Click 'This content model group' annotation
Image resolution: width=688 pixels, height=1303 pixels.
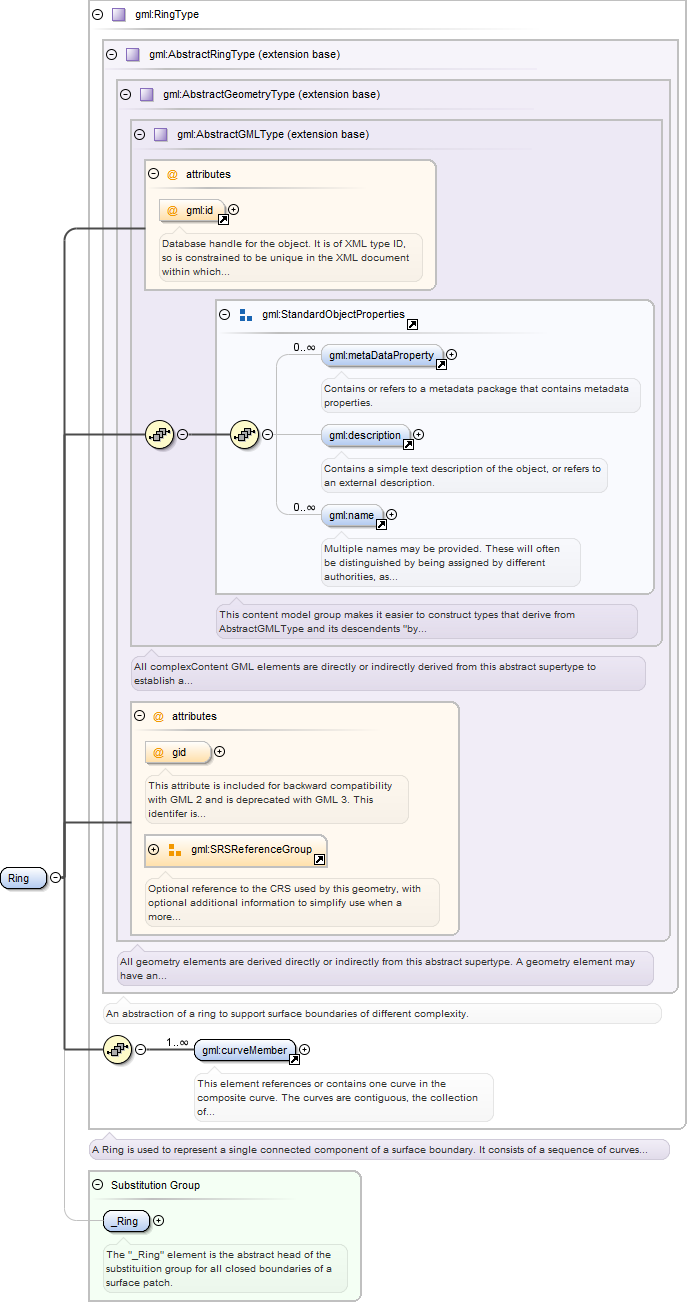click(x=397, y=622)
